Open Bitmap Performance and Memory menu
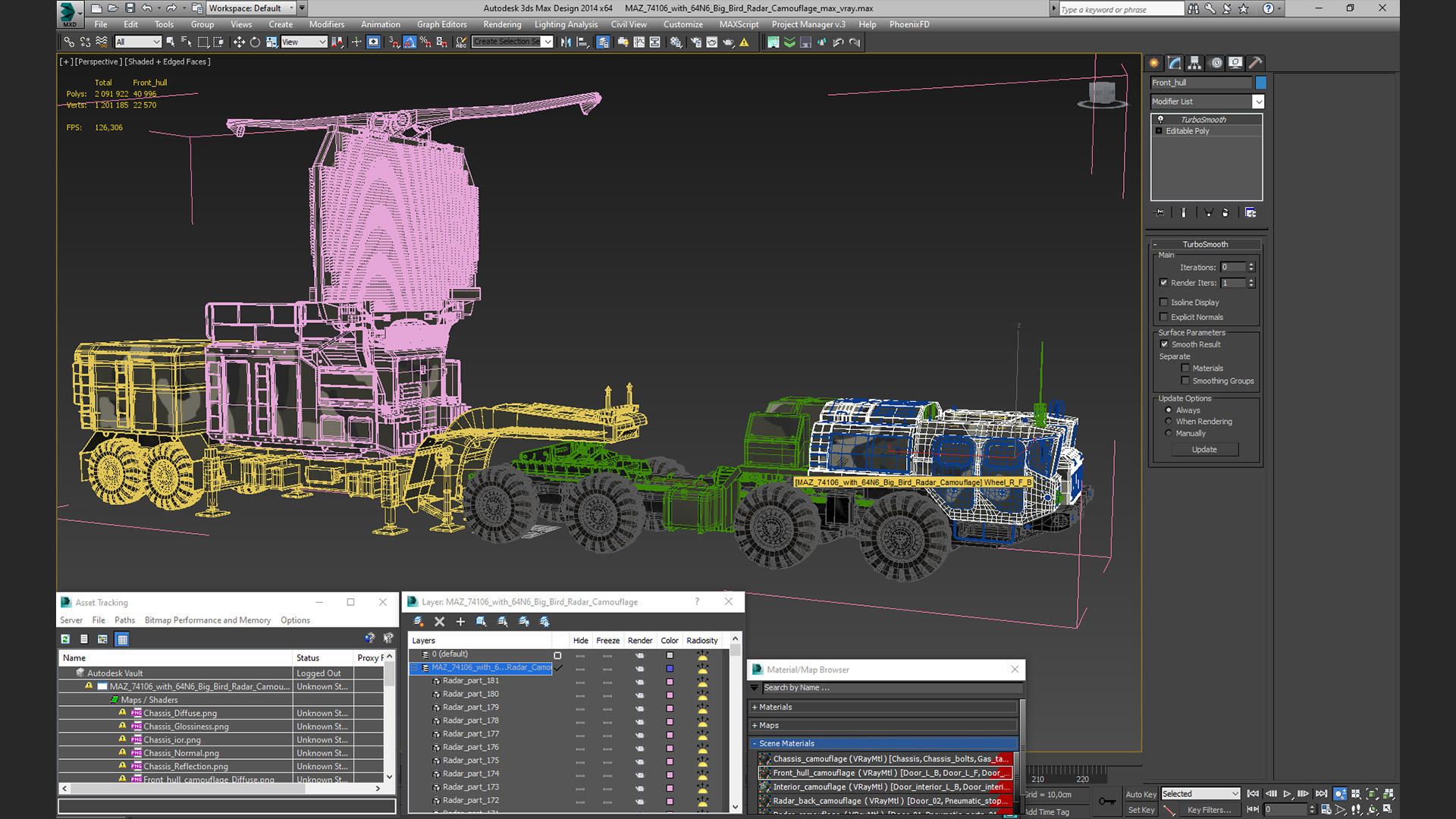This screenshot has width=1456, height=819. pos(208,620)
